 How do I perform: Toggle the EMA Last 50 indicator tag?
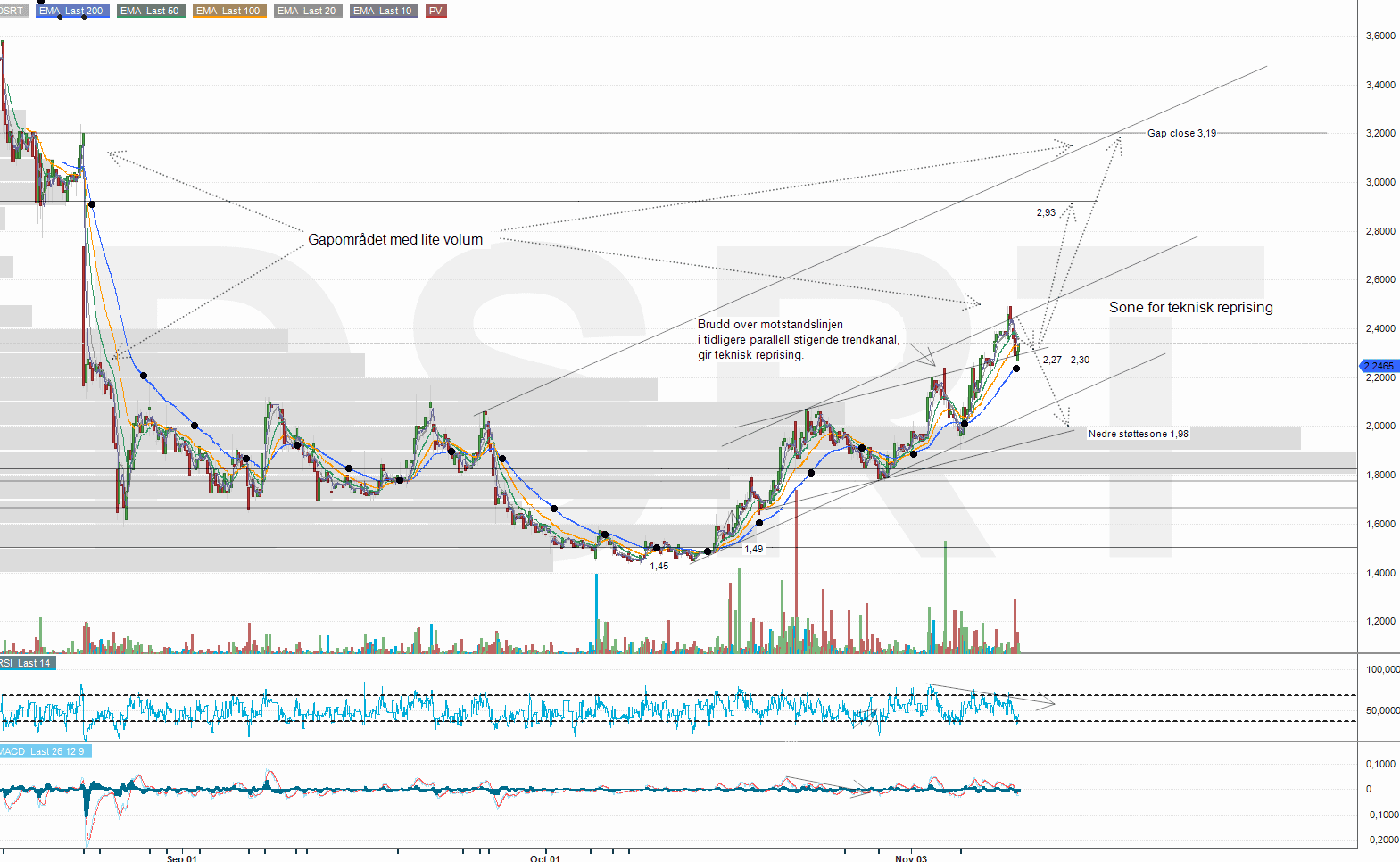[x=150, y=11]
